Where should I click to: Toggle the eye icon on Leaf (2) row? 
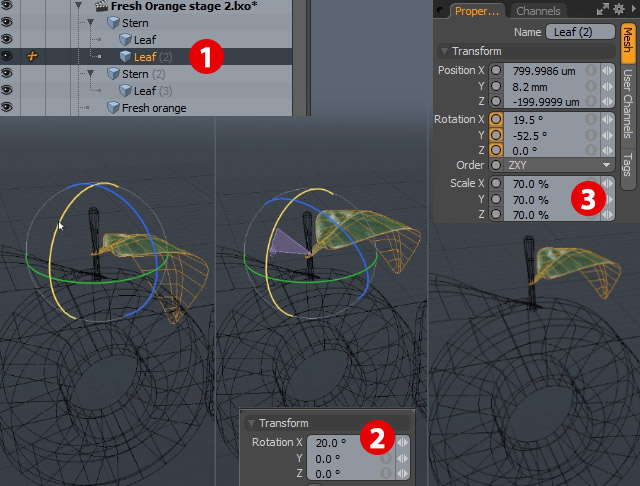point(7,55)
